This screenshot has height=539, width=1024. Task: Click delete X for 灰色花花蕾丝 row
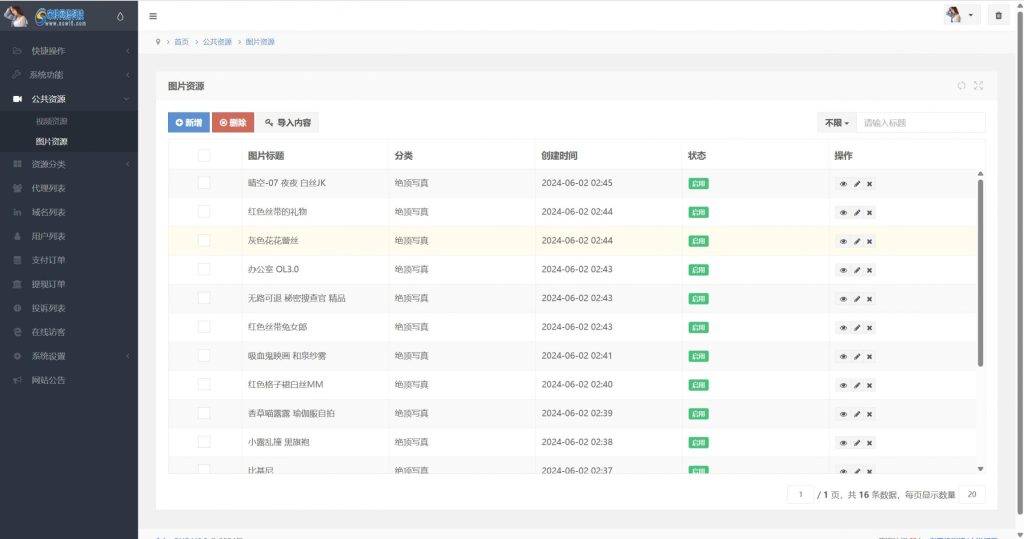[869, 241]
